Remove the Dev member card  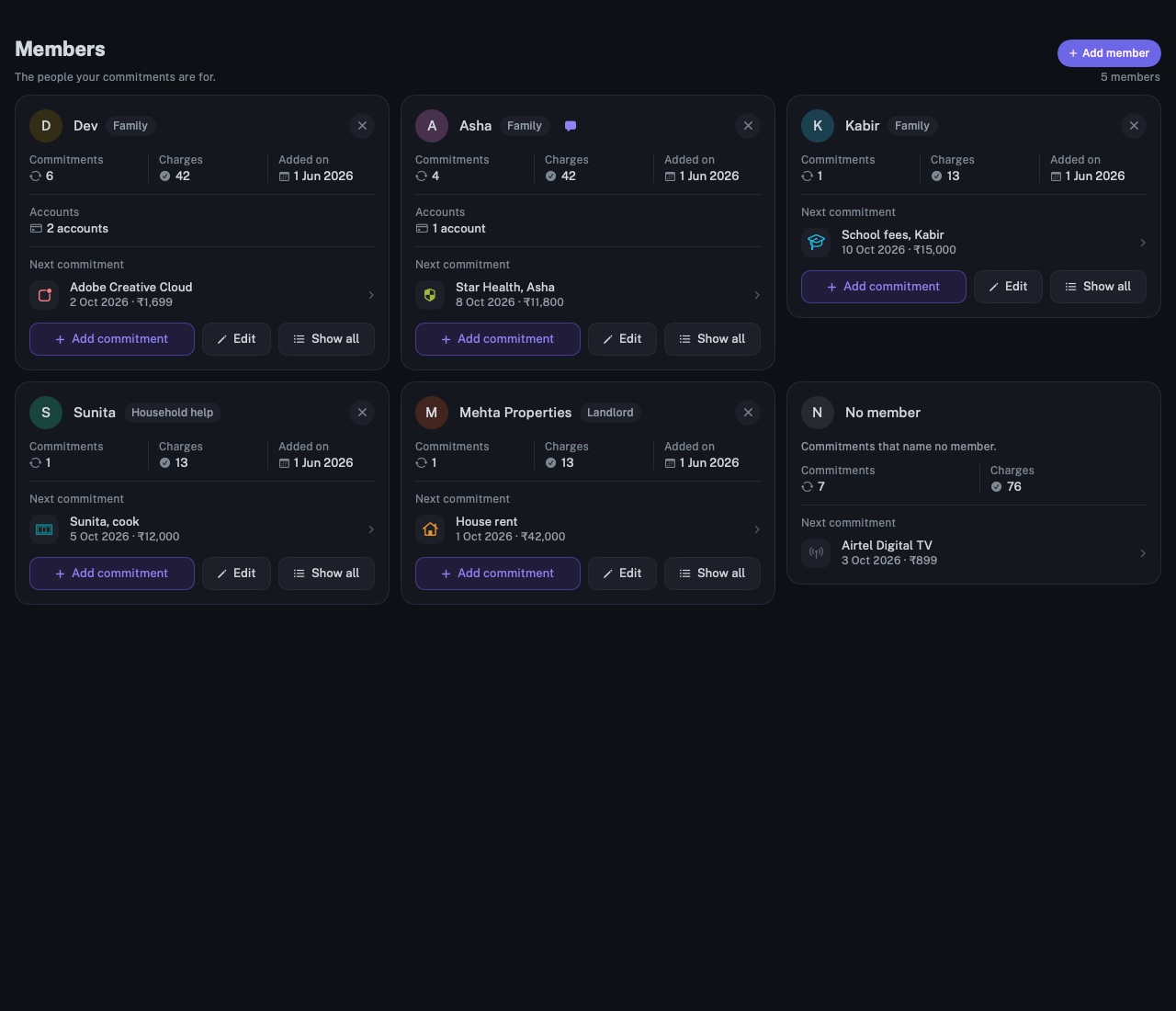click(362, 126)
